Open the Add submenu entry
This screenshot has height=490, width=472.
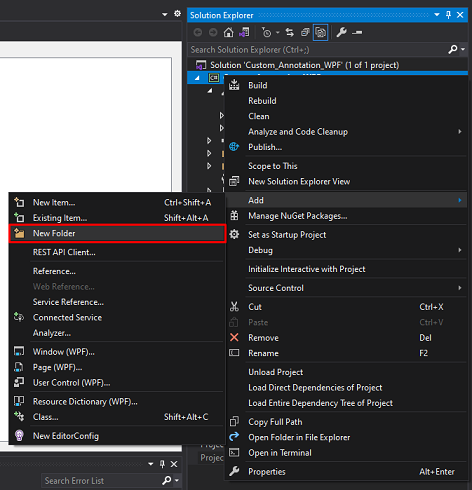coord(346,200)
